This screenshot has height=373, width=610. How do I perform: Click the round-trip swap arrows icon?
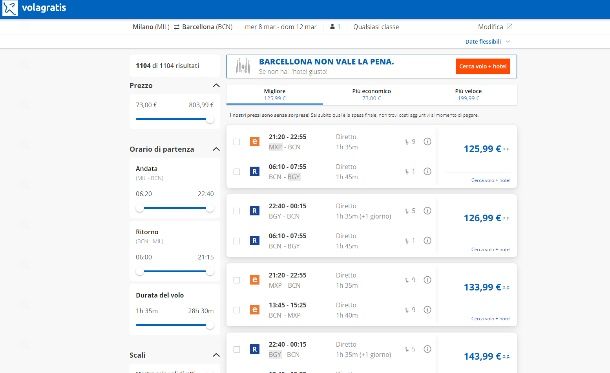coord(176,27)
